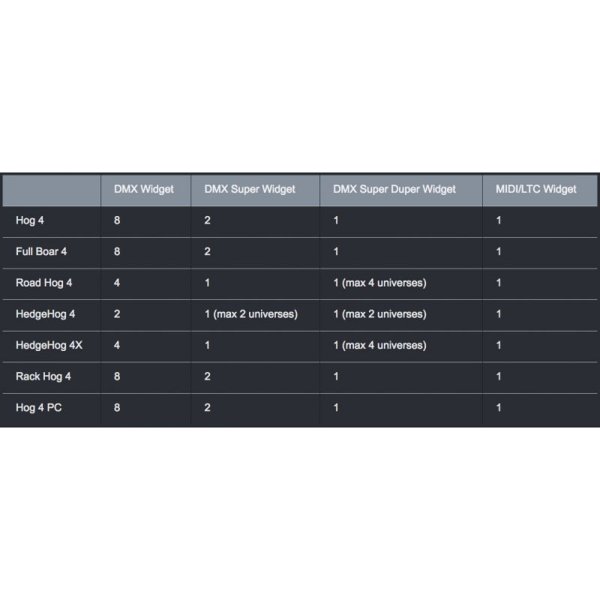
Task: Click Hog 4 PC MIDI/LTC Widget value
Action: [x=499, y=408]
